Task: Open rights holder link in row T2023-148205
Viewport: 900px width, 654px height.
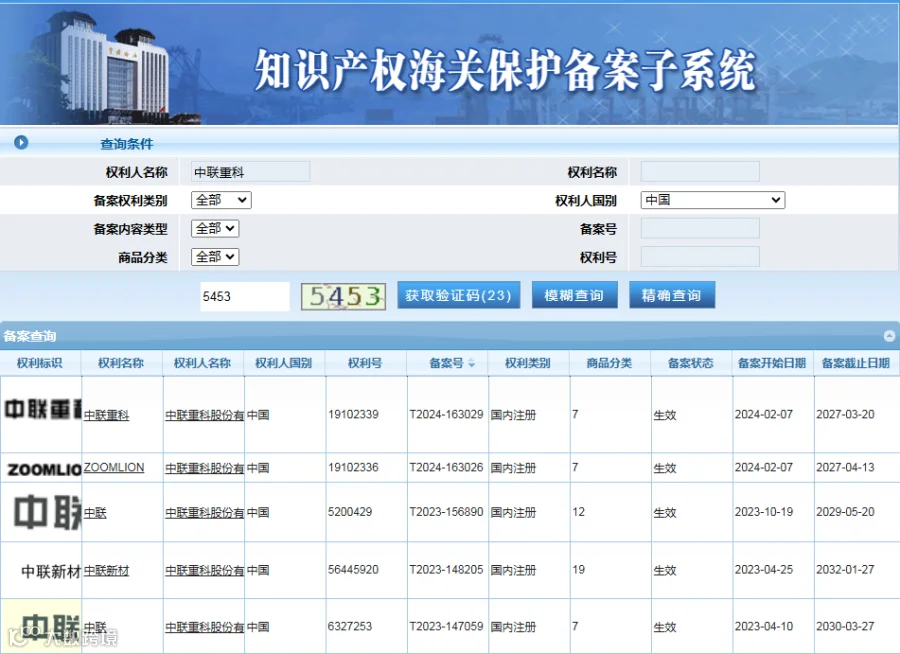Action: (x=204, y=571)
